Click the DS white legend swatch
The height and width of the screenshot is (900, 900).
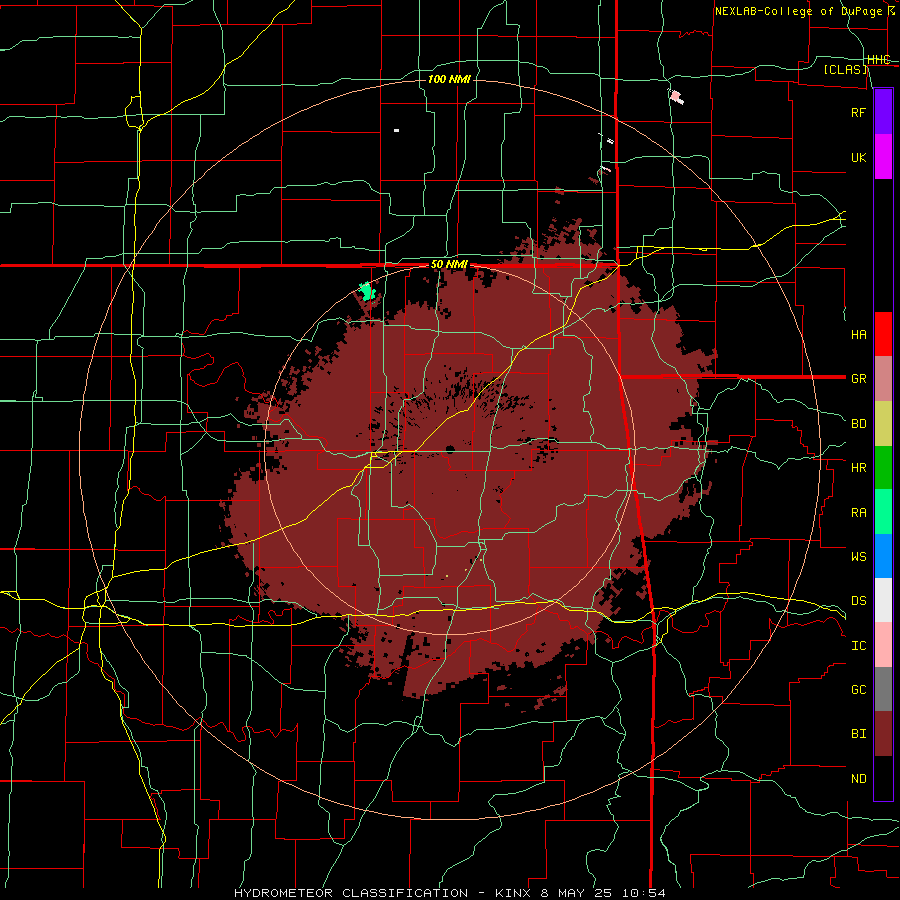pyautogui.click(x=883, y=600)
